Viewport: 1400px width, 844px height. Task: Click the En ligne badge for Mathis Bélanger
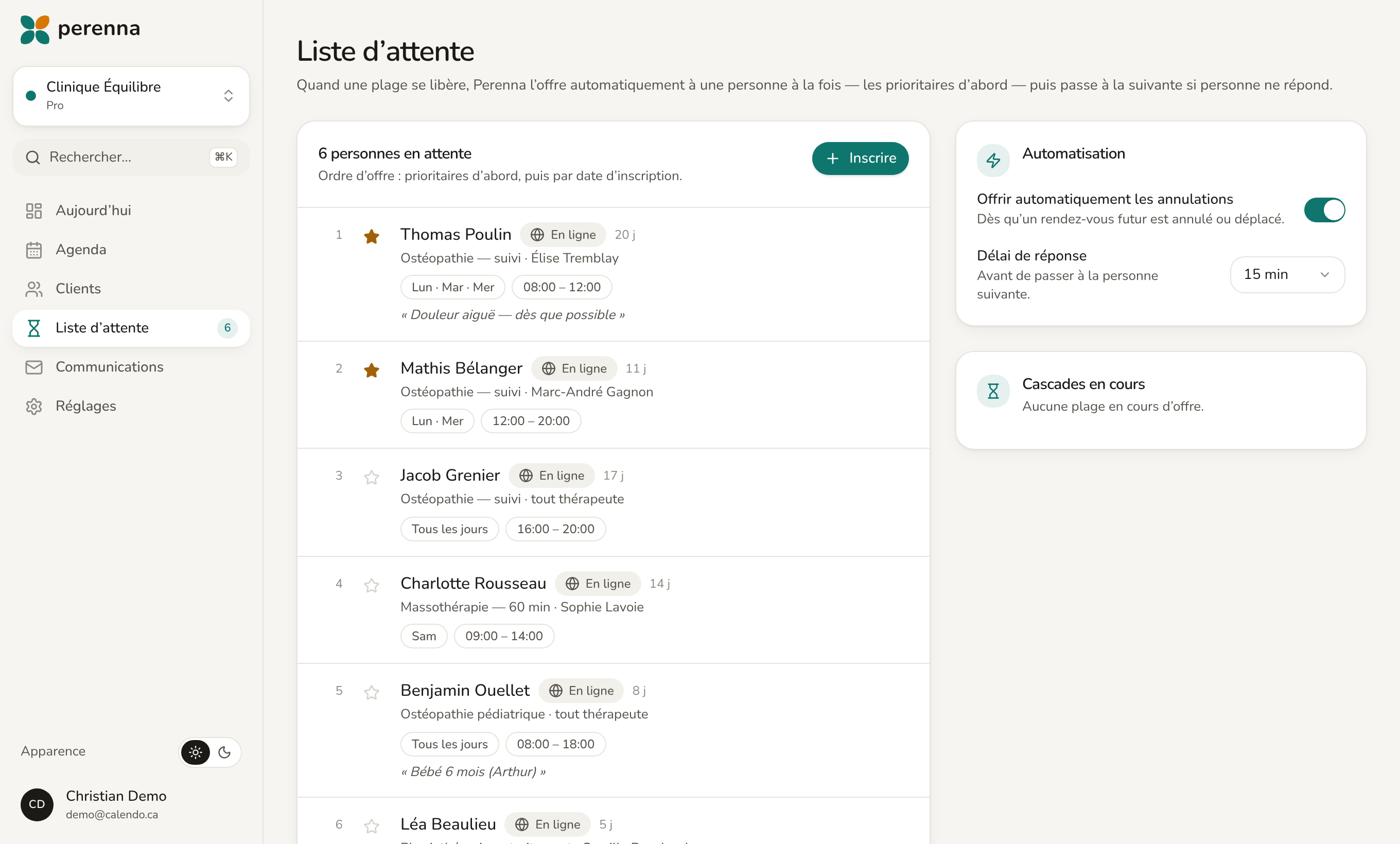(574, 368)
